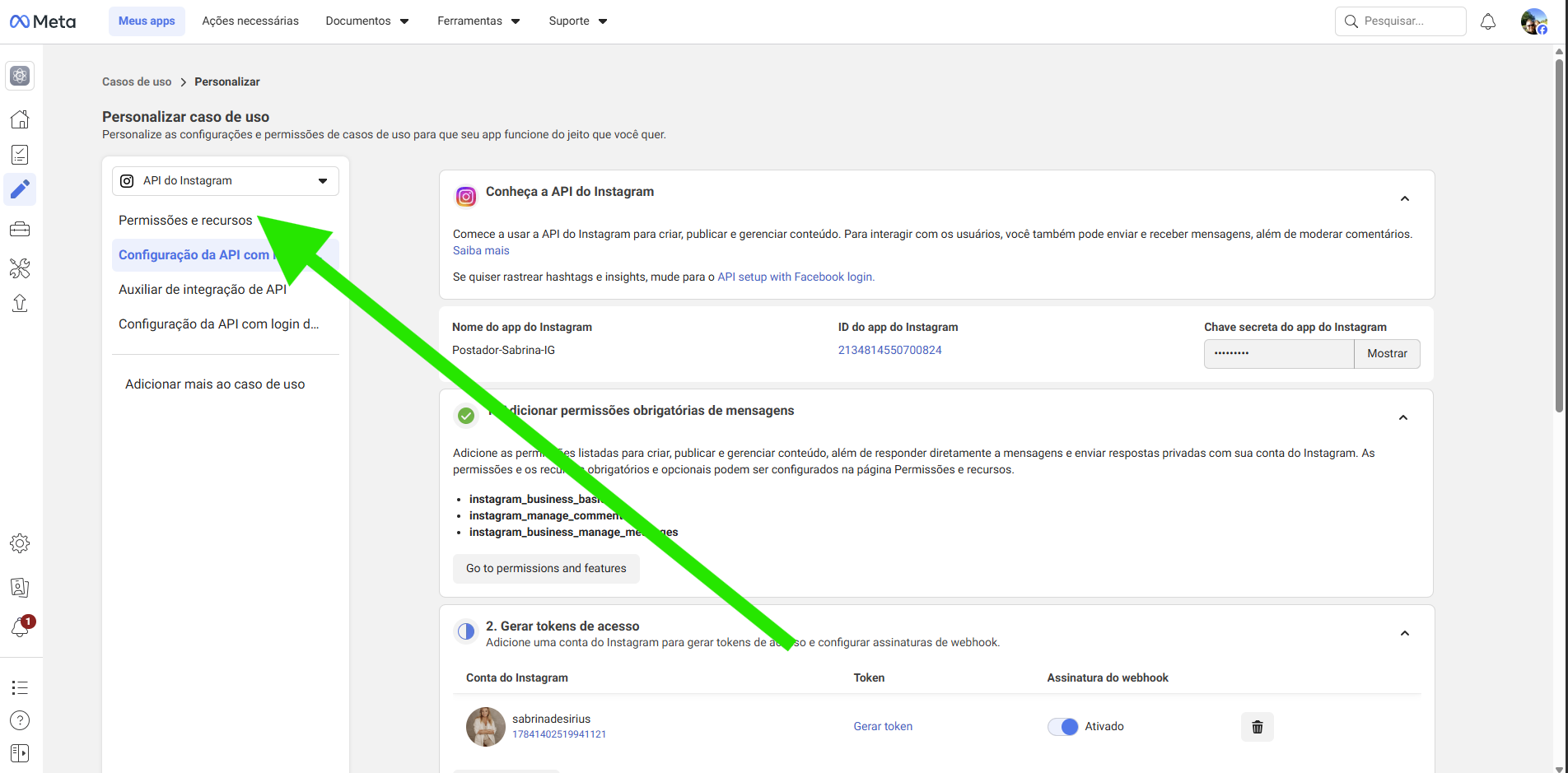1568x773 pixels.
Task: Expand the Suporte menu
Action: click(x=578, y=21)
